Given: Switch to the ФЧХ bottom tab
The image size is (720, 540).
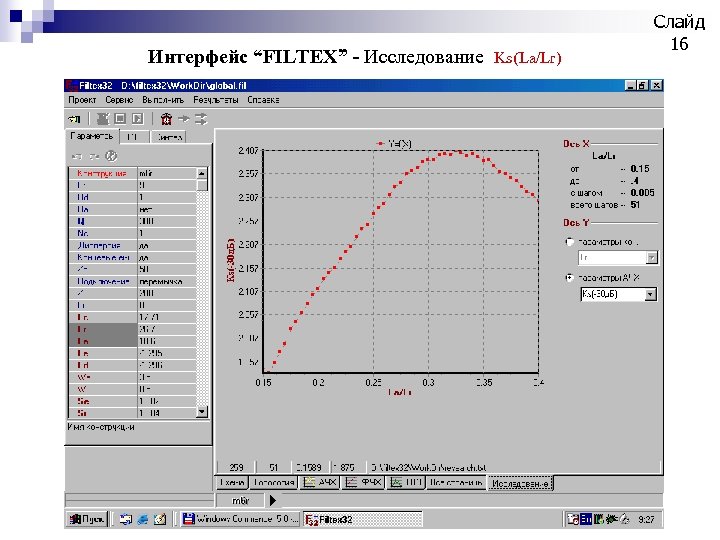Looking at the screenshot, I should coord(363,483).
